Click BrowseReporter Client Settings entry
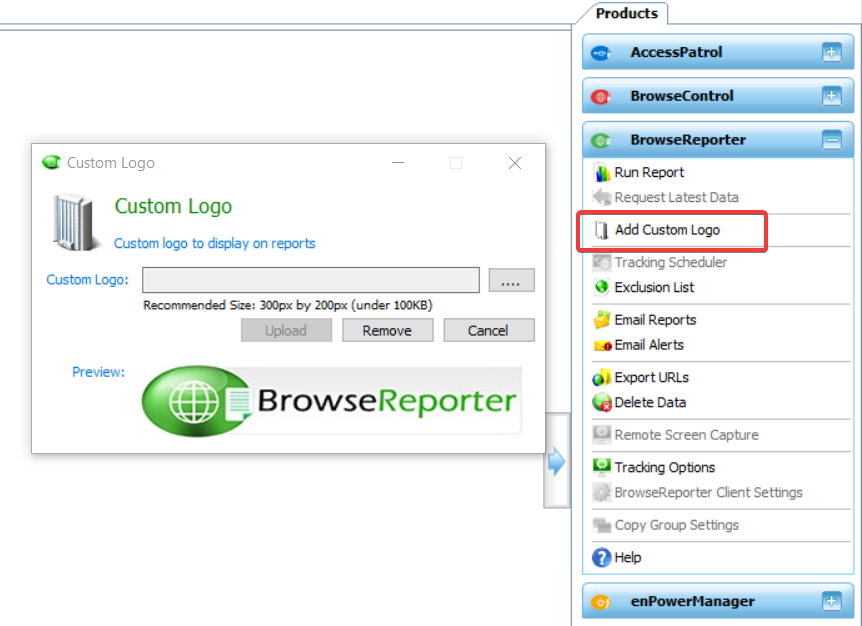This screenshot has width=862, height=626. point(708,492)
